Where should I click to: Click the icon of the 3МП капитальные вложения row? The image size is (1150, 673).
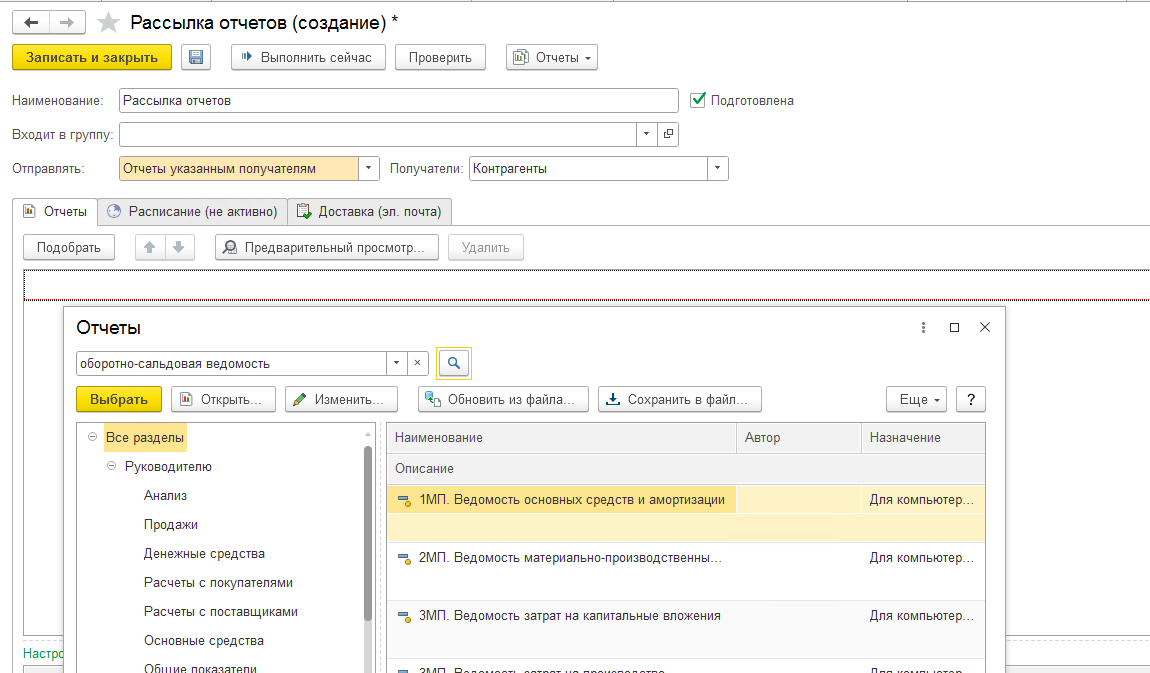tap(404, 617)
